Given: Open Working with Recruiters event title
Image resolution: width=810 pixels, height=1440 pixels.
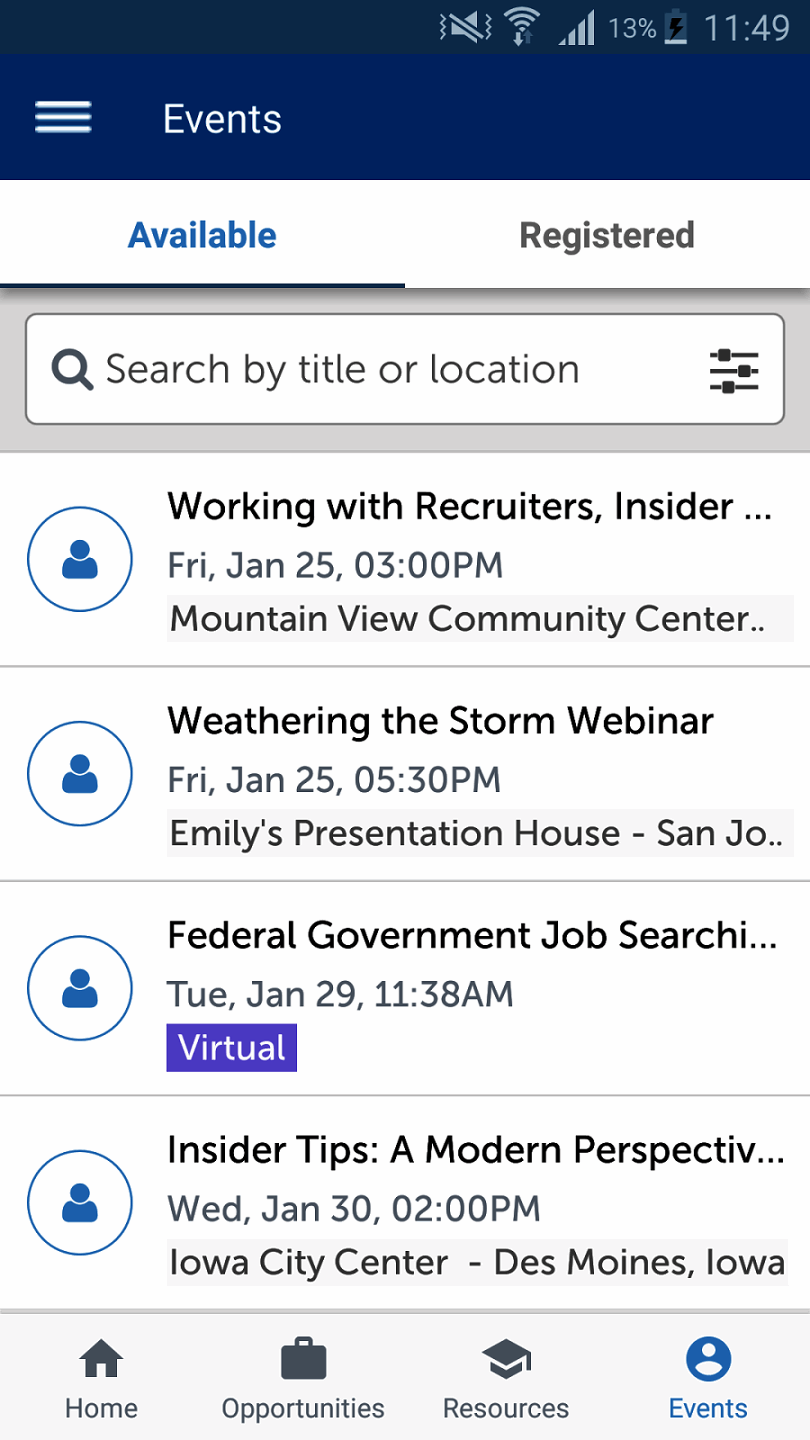Looking at the screenshot, I should click(469, 507).
